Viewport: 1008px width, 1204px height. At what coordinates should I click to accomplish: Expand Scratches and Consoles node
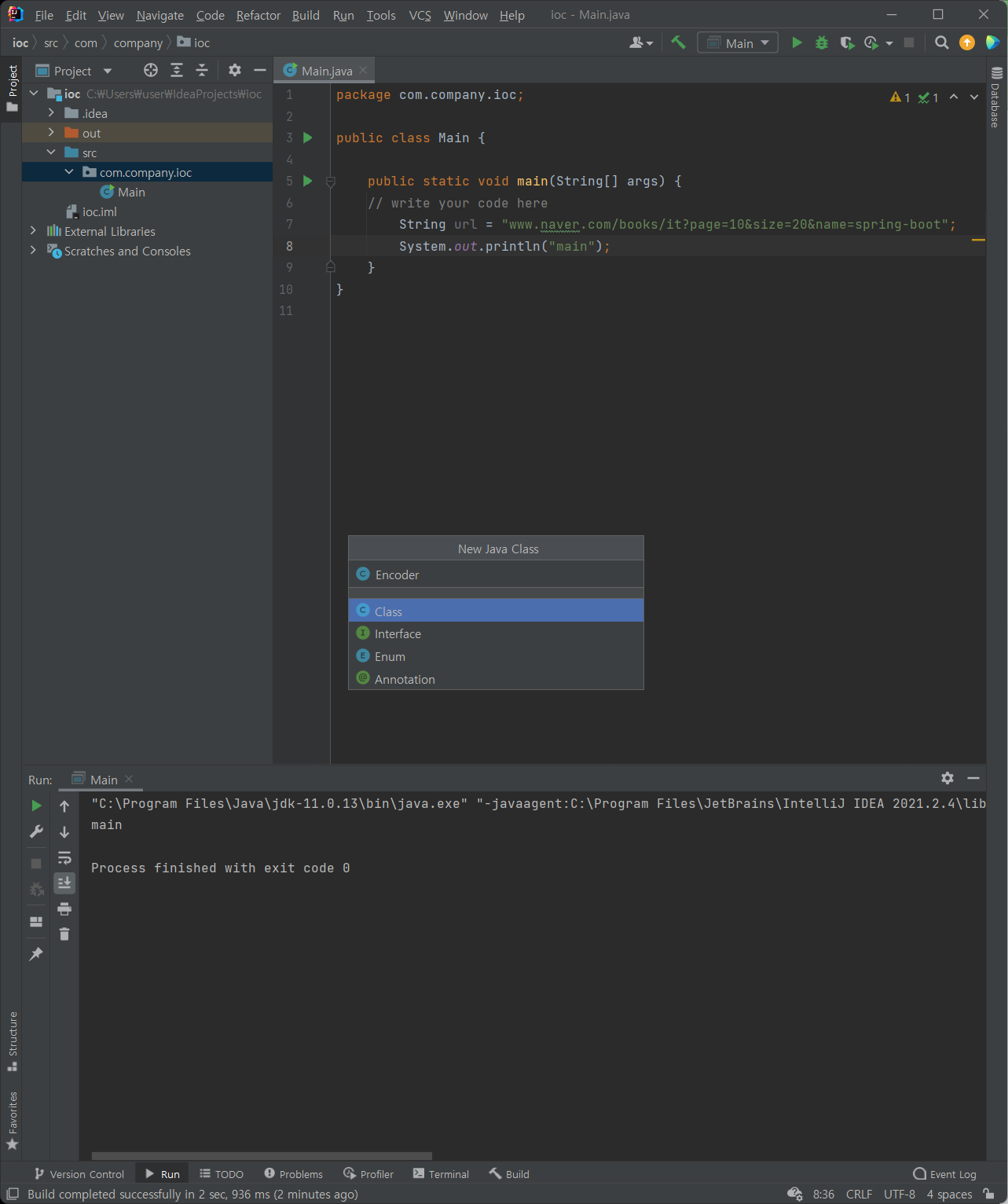[33, 251]
